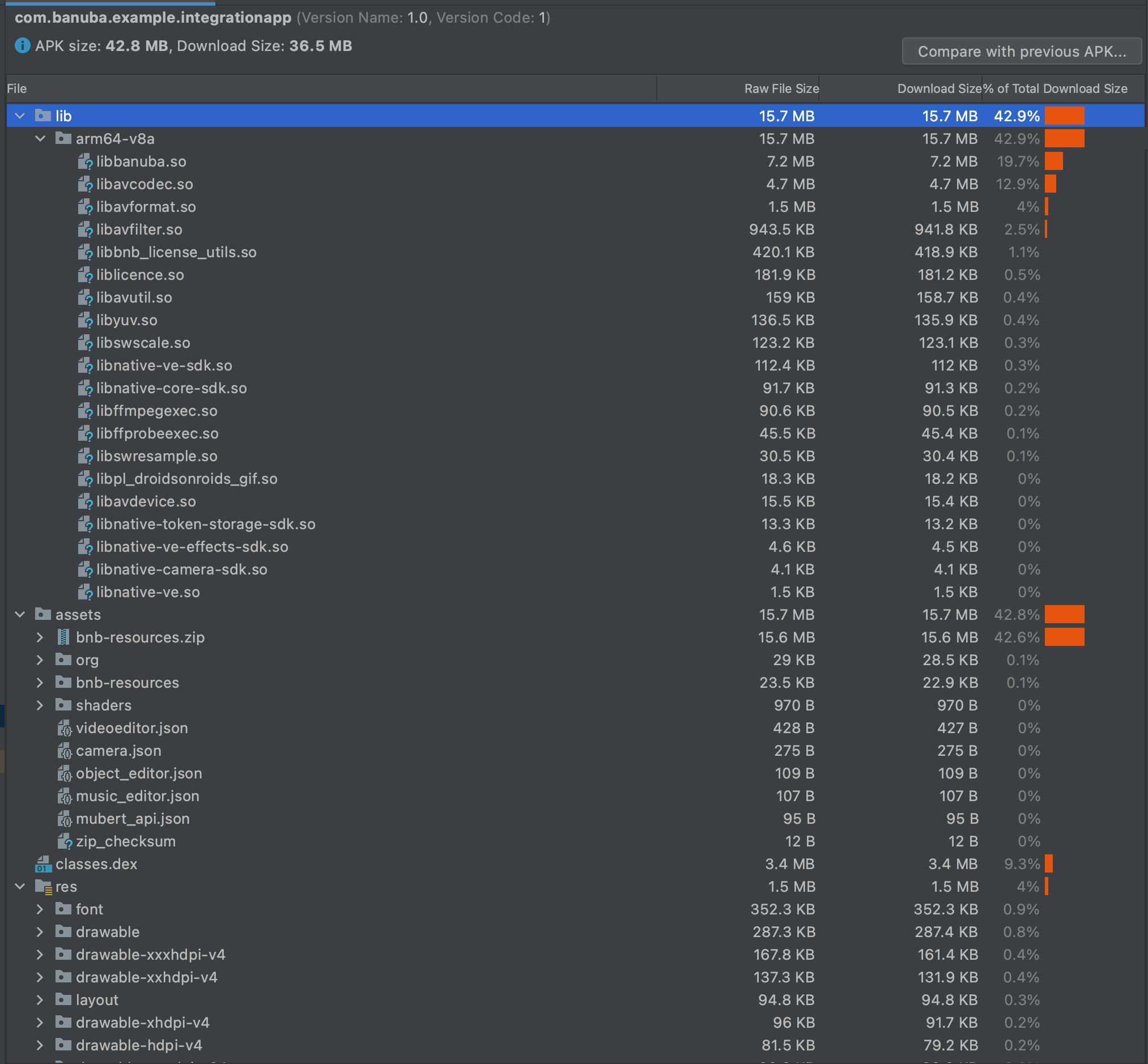
Task: Select the libavdevice.so row
Action: tap(575, 501)
